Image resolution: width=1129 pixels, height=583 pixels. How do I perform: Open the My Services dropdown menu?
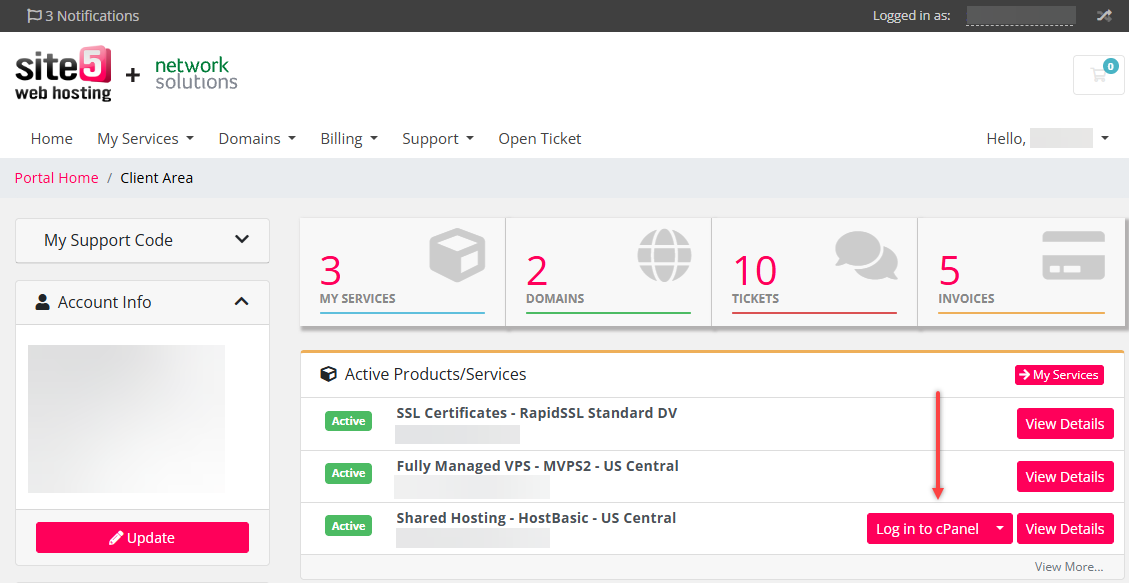point(145,138)
